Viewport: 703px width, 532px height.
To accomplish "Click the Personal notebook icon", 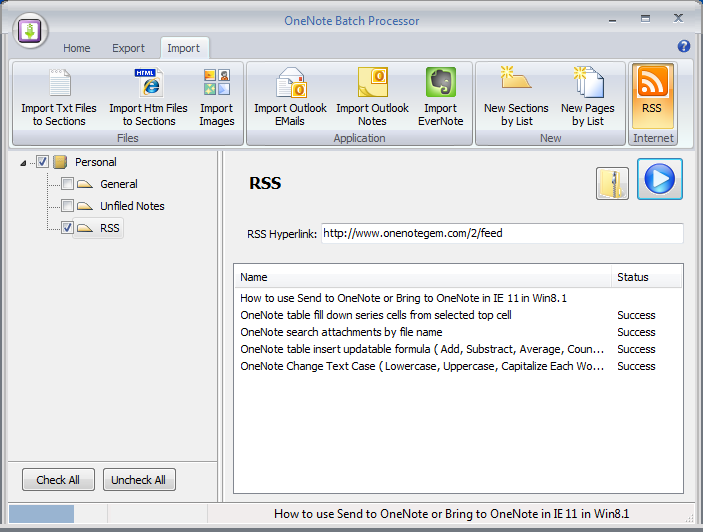I will click(60, 162).
